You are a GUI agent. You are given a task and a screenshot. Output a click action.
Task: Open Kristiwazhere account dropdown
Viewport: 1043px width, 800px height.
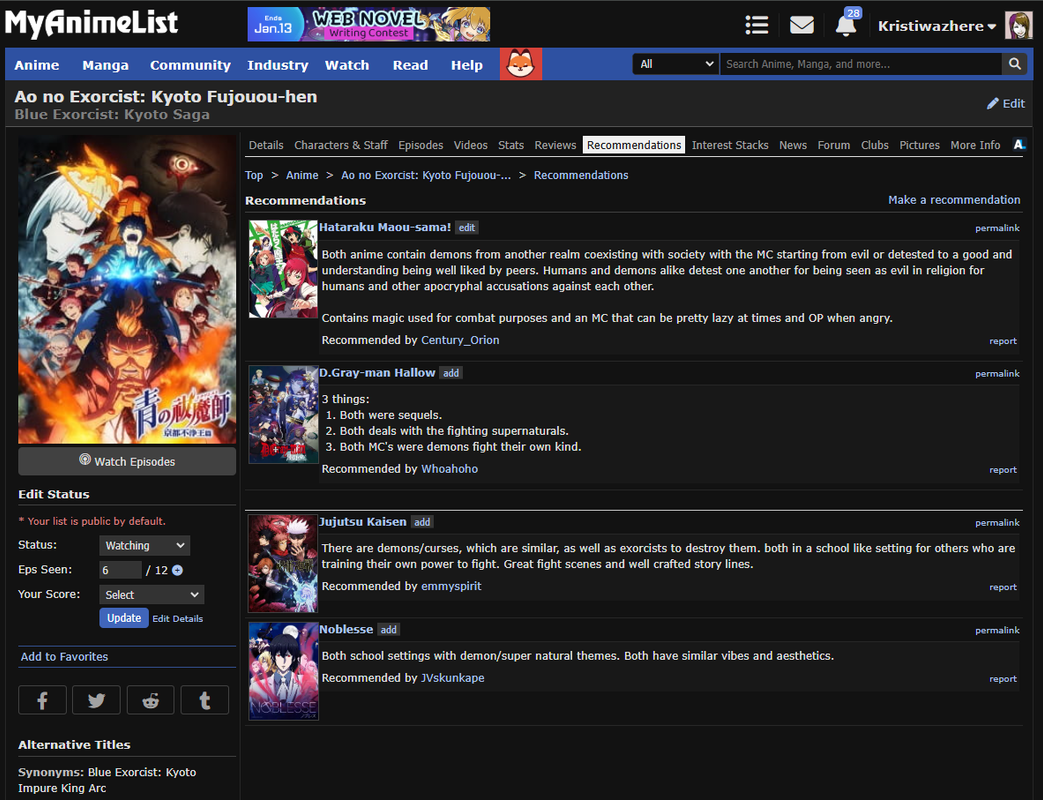click(937, 26)
